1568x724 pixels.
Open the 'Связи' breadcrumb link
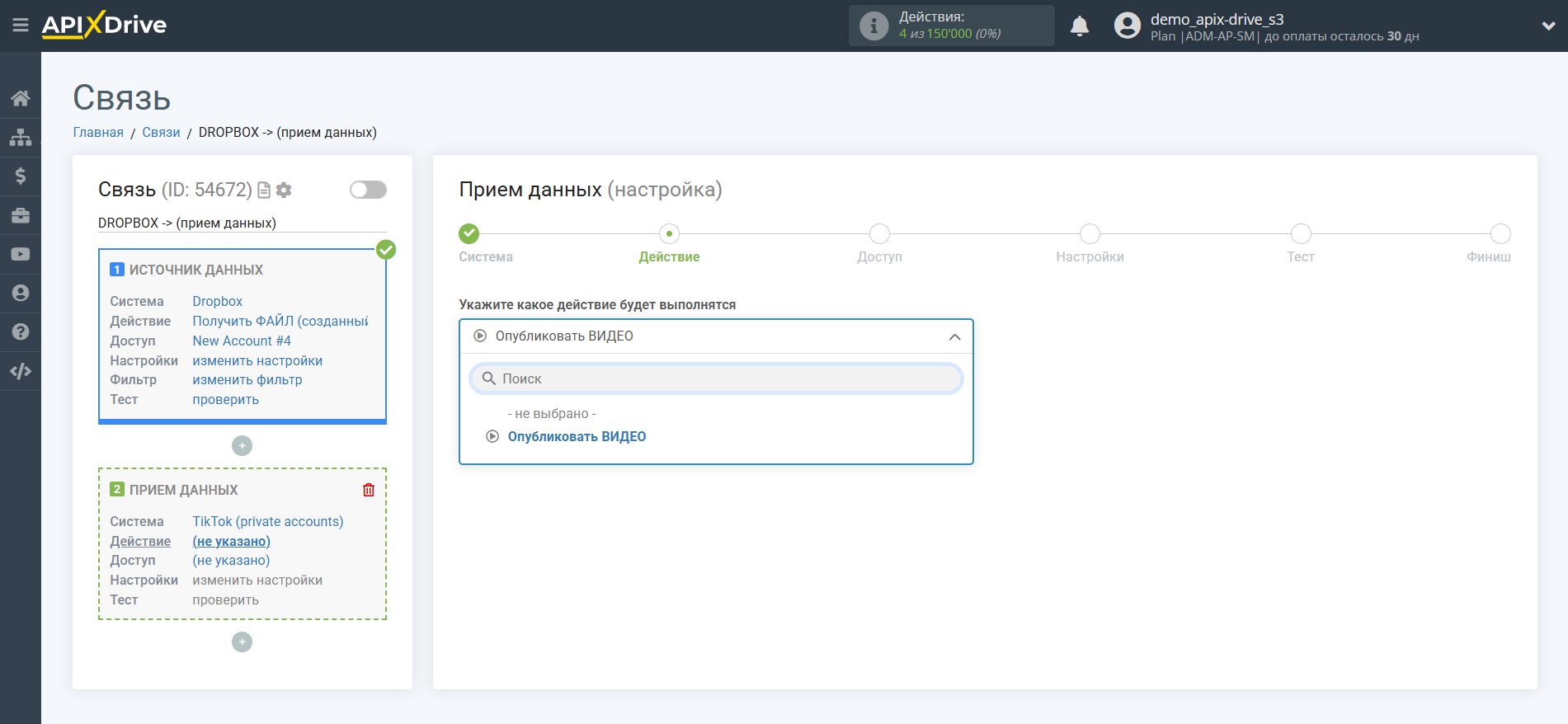(161, 132)
